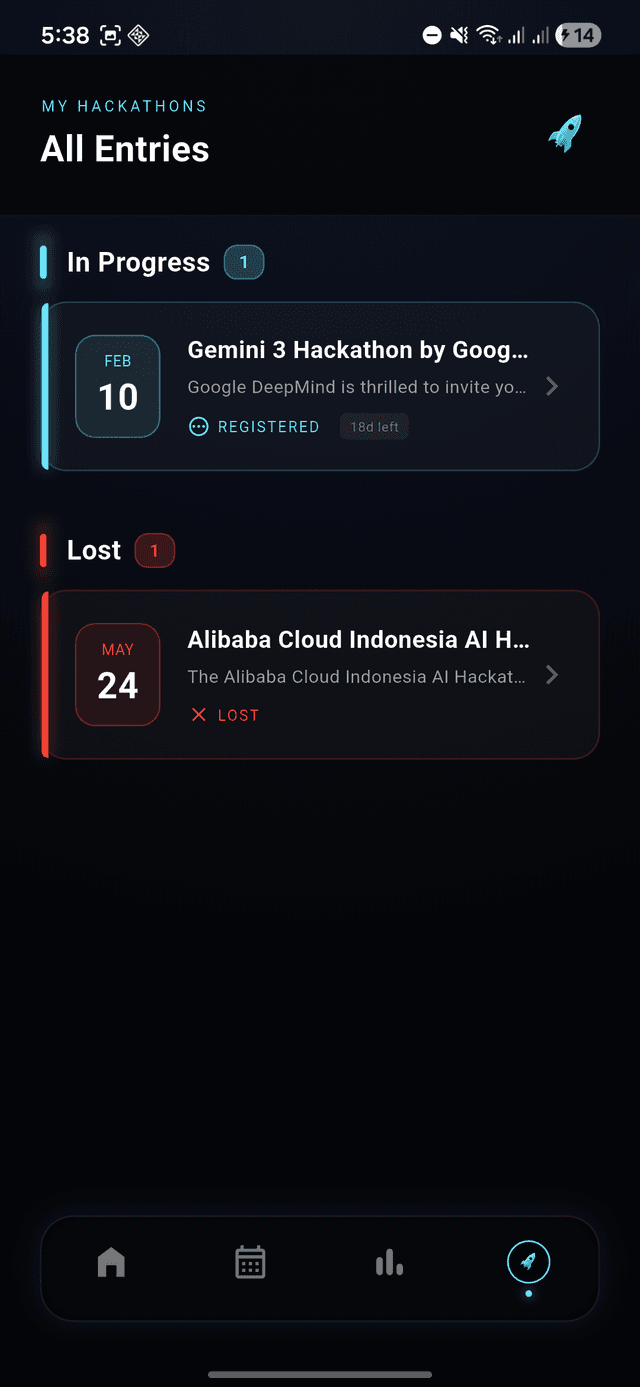Click the red X icon beside LOST label
The image size is (640, 1387).
199,714
